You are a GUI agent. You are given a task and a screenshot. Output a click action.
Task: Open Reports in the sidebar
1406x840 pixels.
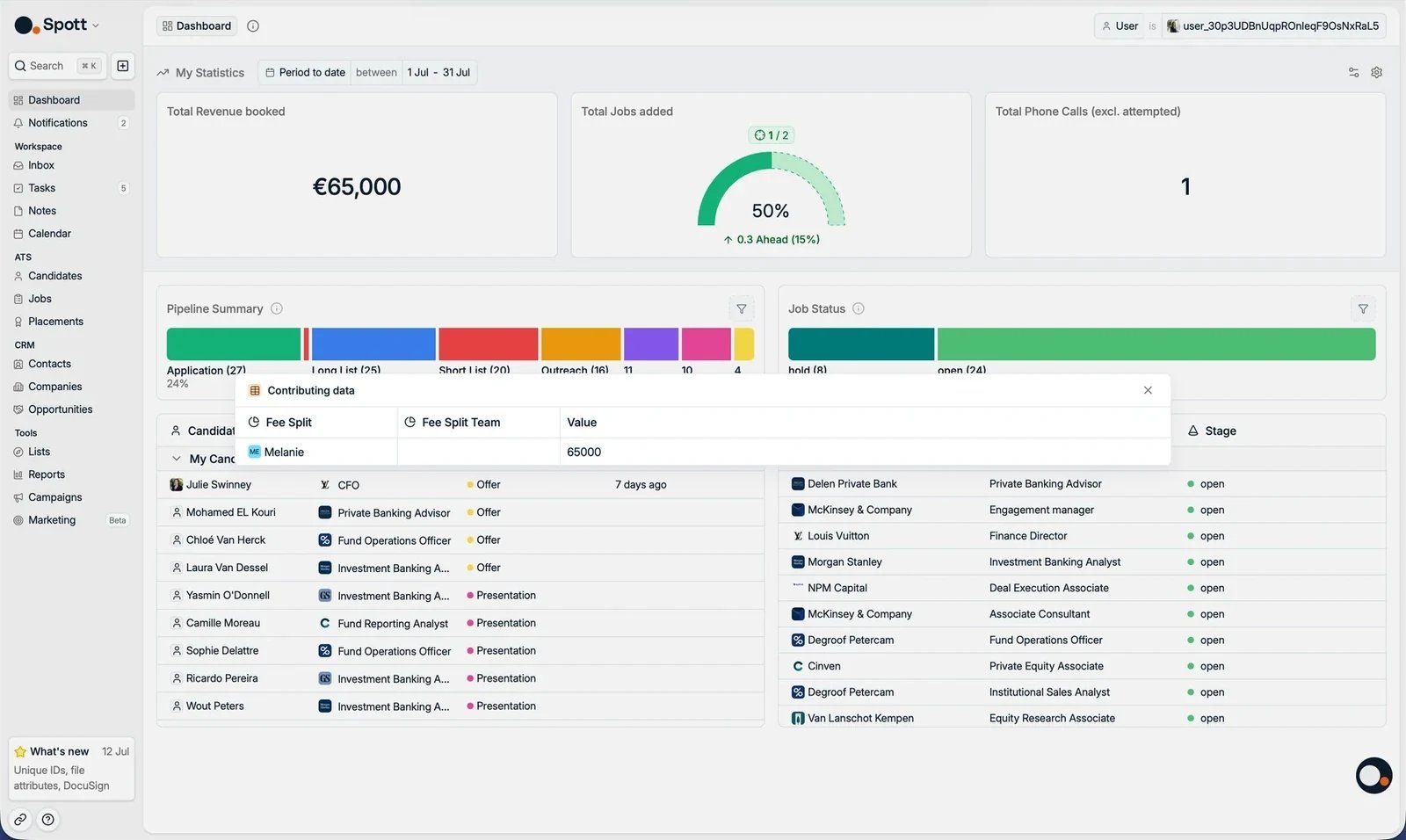(x=71, y=474)
